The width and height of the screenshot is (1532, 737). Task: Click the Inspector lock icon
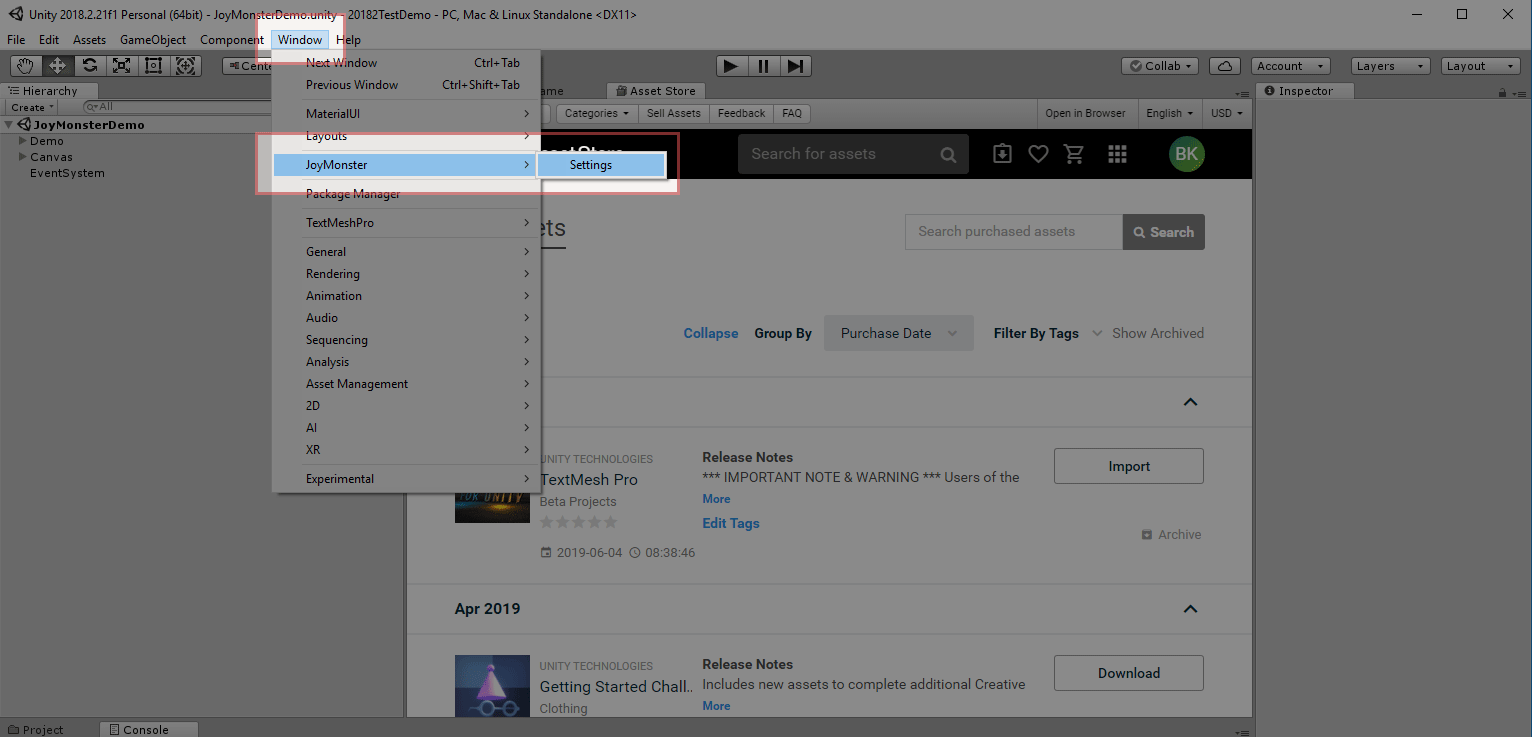[1502, 92]
